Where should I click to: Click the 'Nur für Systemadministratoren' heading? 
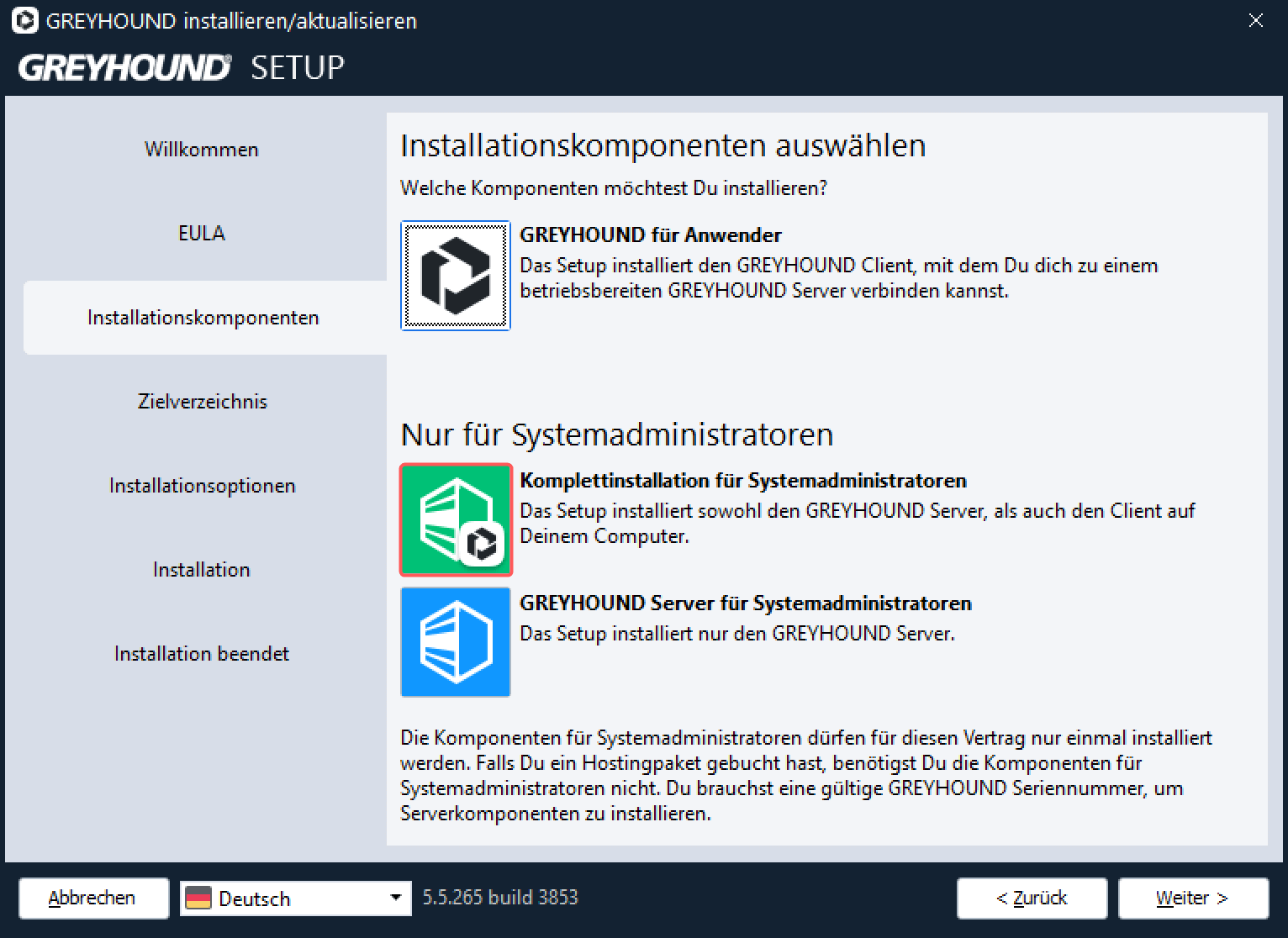[617, 435]
